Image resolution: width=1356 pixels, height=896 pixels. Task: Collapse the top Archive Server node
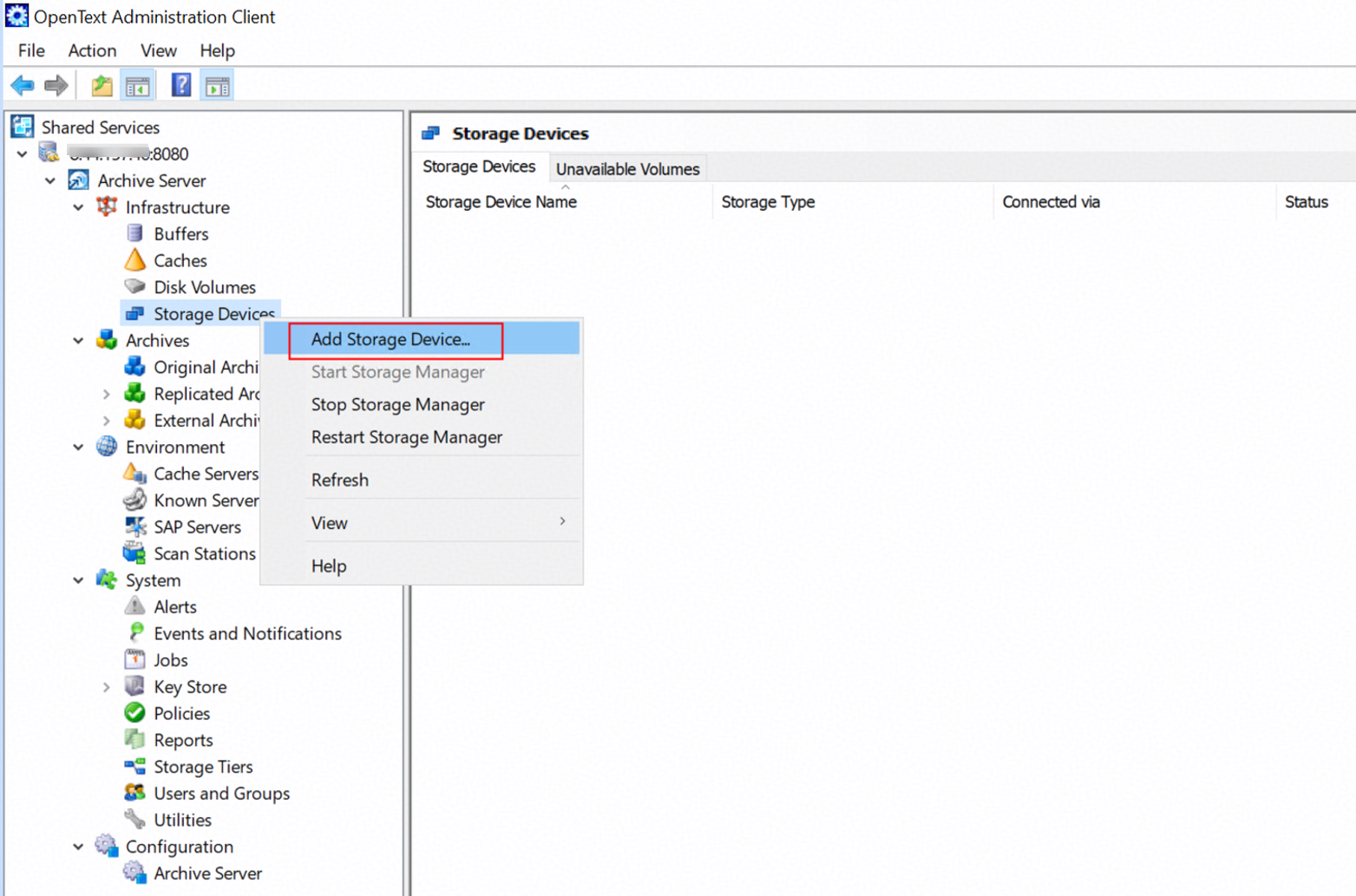pyautogui.click(x=50, y=180)
